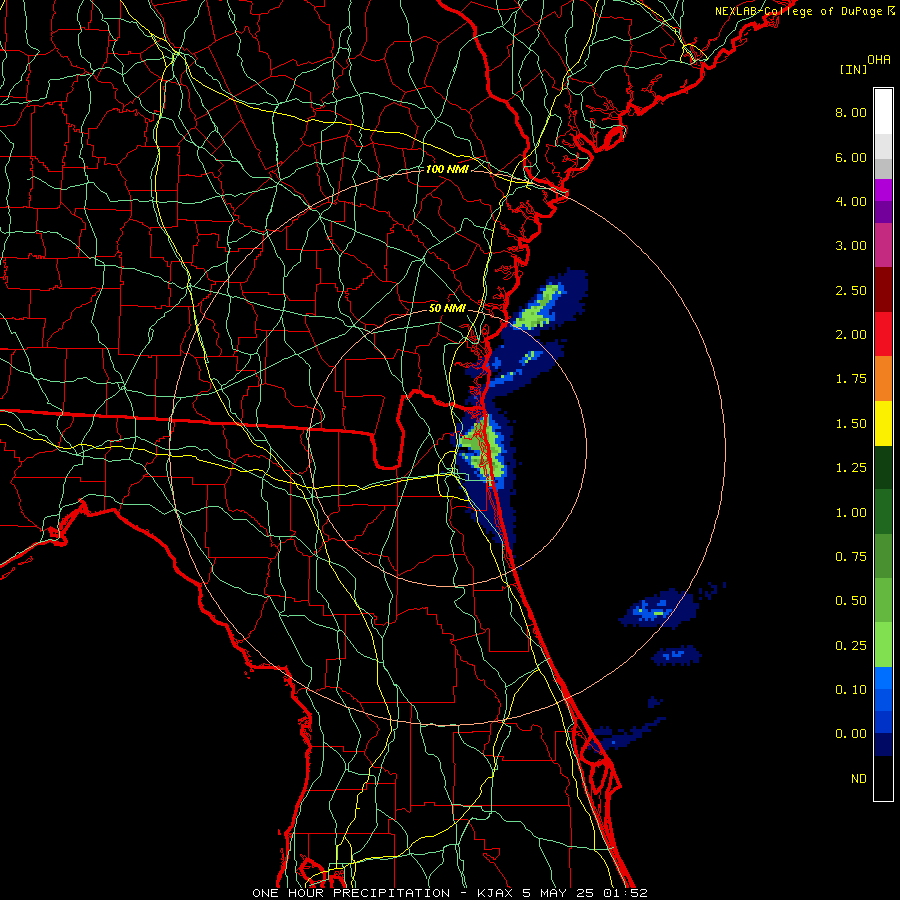900x900 pixels.
Task: Click the dark red swatch beside 2.50
Action: [x=883, y=290]
